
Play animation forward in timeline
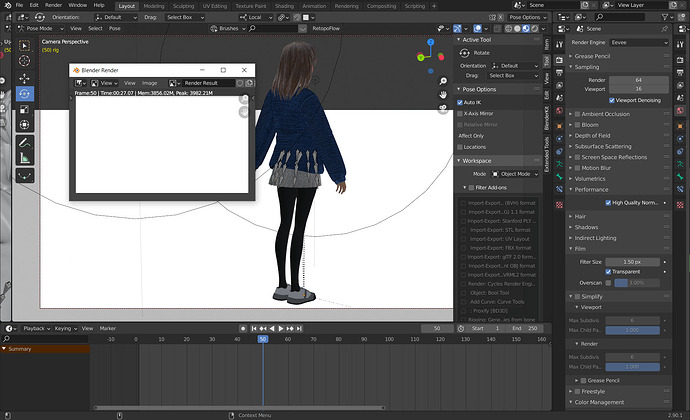coord(281,328)
